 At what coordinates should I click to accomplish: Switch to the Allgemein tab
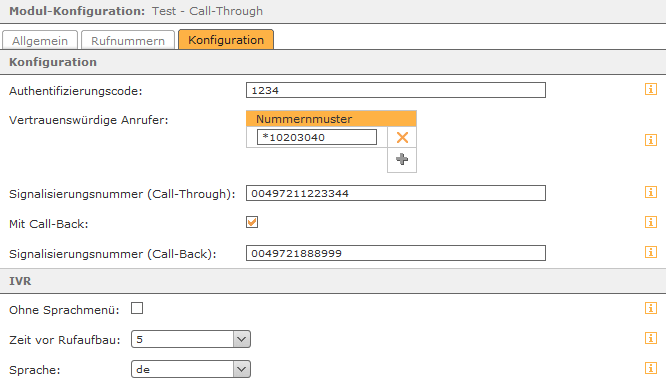40,40
